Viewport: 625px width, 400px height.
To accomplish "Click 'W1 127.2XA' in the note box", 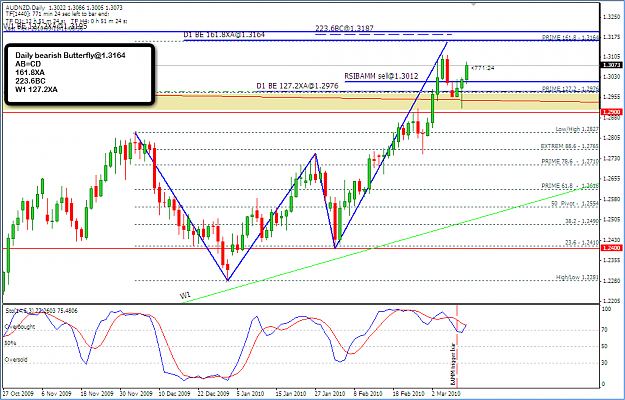I will [36, 90].
